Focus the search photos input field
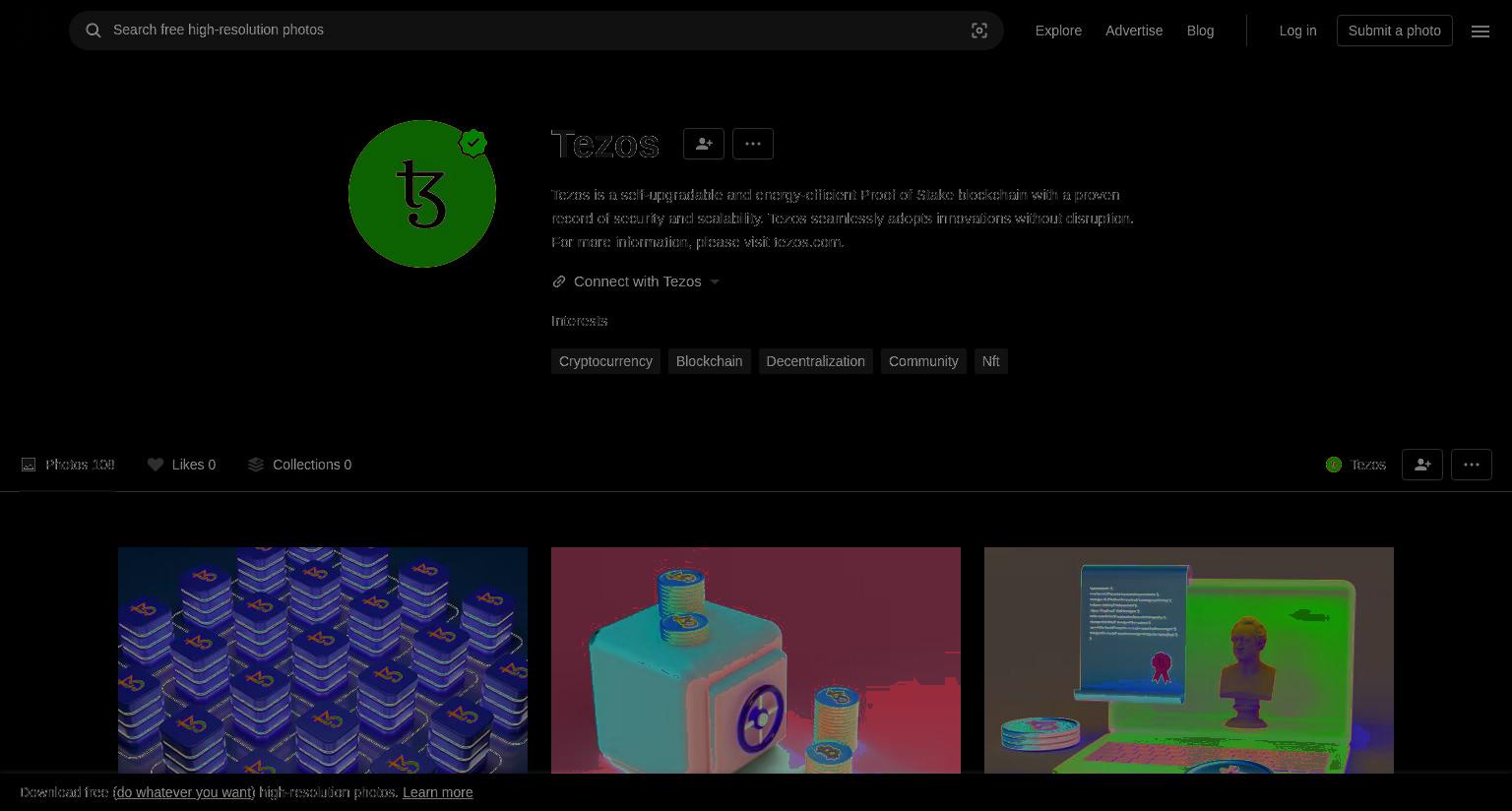Image resolution: width=1512 pixels, height=811 pixels. tap(536, 31)
